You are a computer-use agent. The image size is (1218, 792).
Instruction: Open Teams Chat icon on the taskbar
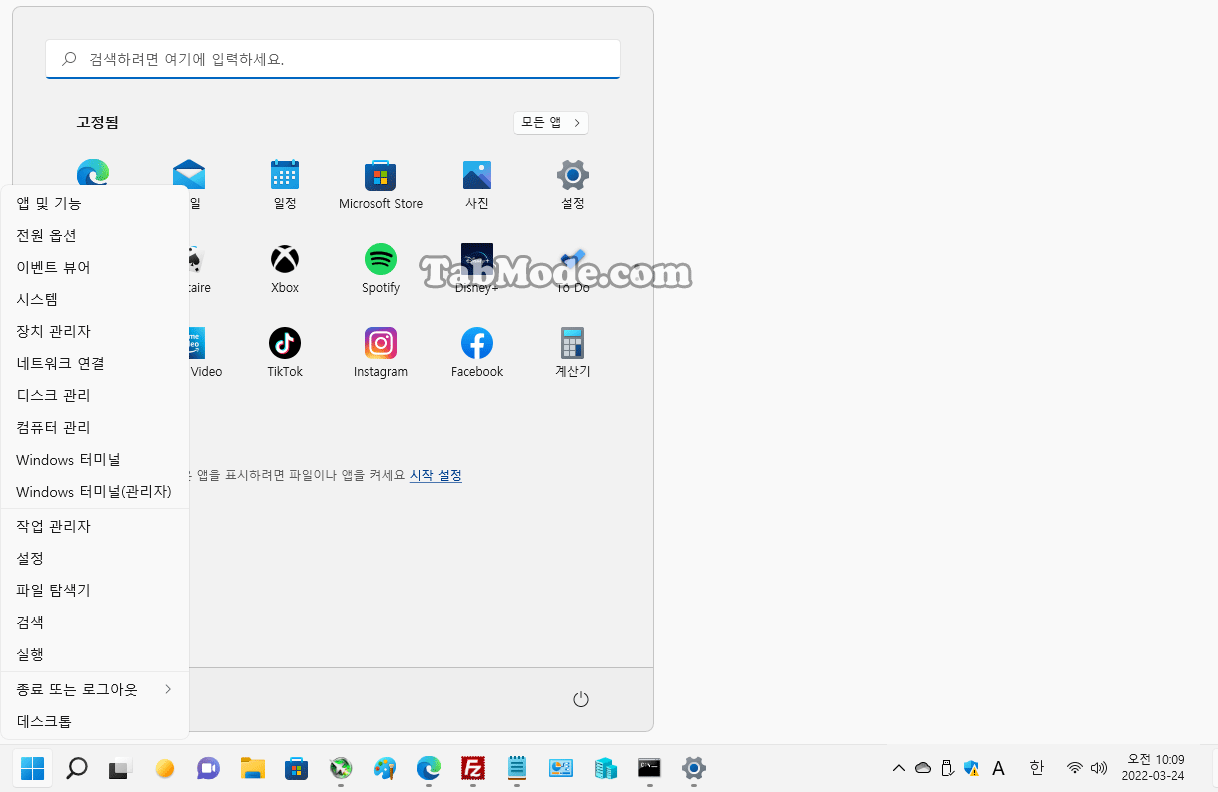(x=208, y=768)
